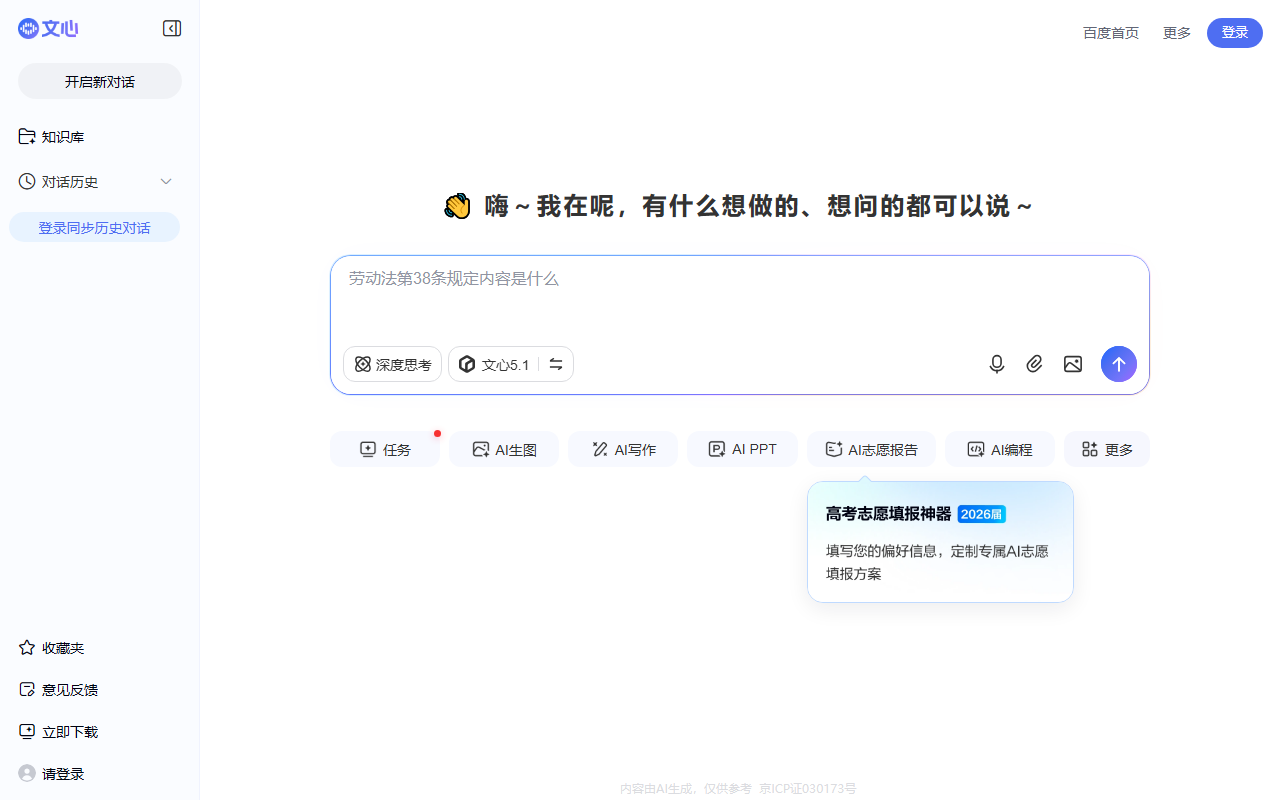Expand the 对话历史 section chevron
Viewport: 1280px width, 800px height.
tap(166, 182)
